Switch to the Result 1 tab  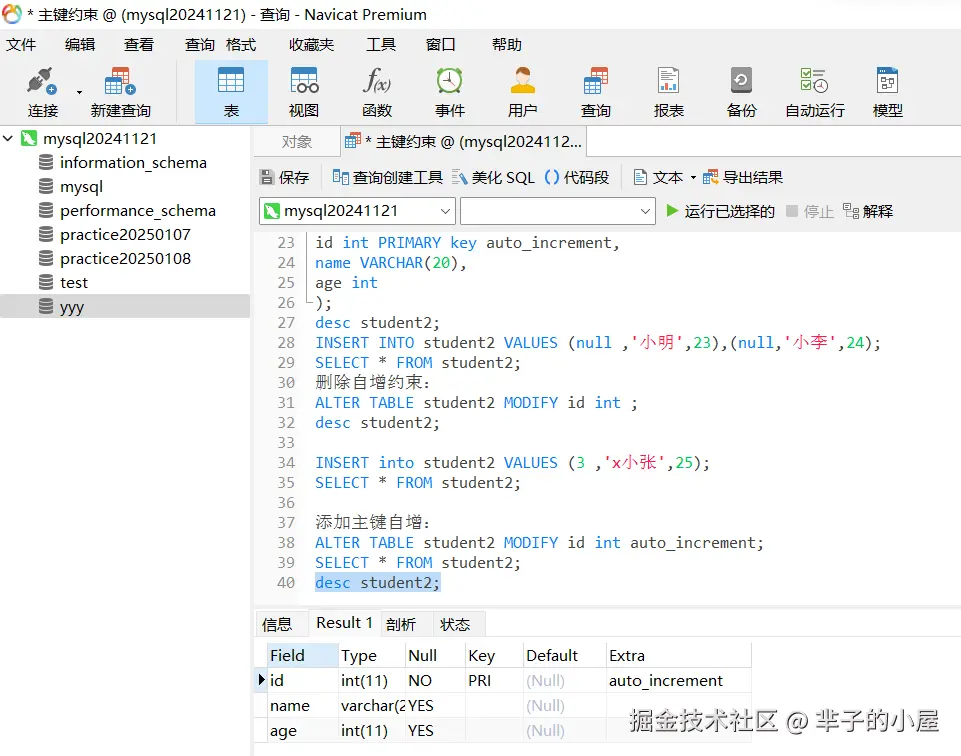click(x=344, y=623)
